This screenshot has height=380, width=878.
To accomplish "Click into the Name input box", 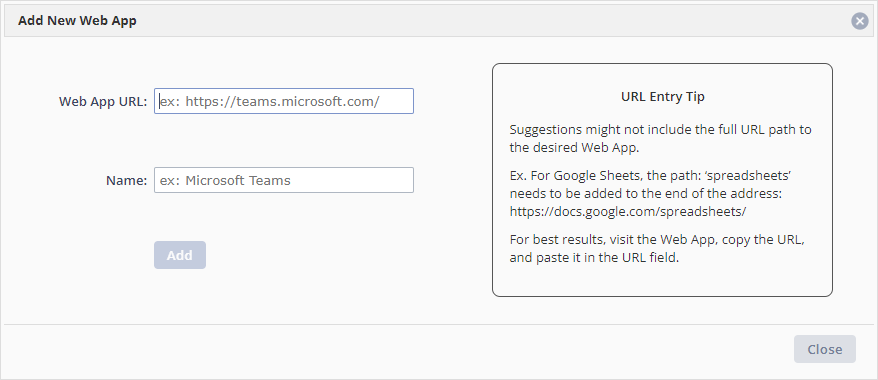I will [284, 180].
